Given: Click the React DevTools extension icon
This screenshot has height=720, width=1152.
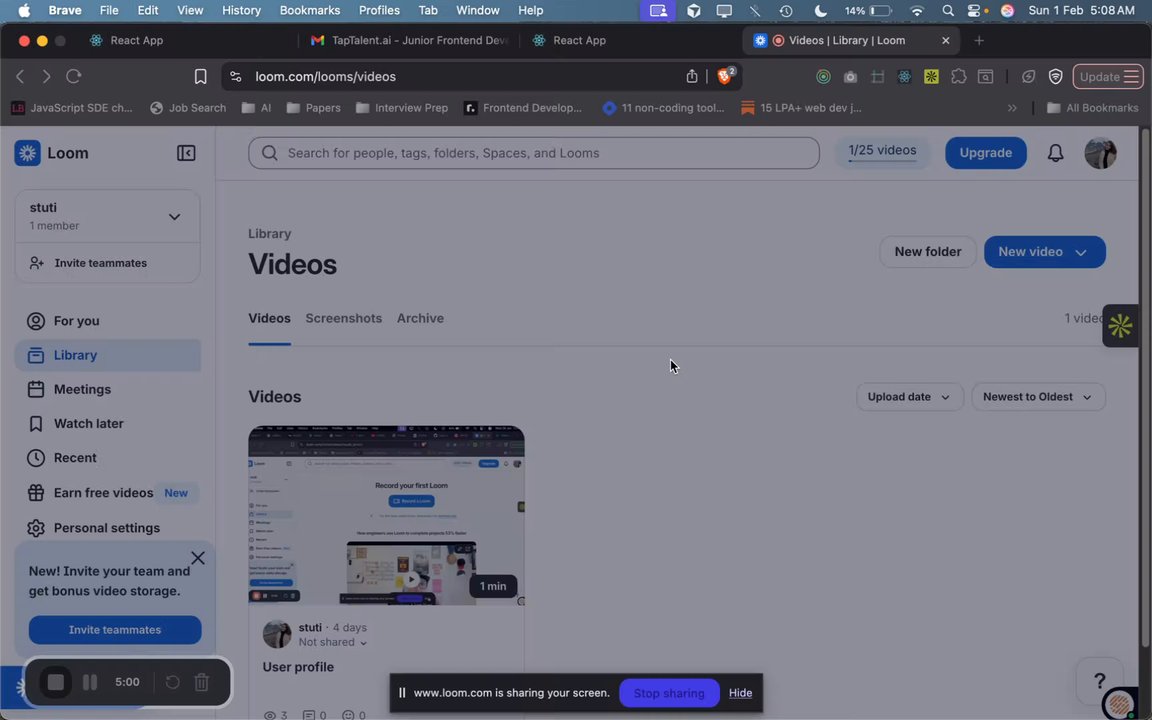Looking at the screenshot, I should pyautogui.click(x=904, y=76).
